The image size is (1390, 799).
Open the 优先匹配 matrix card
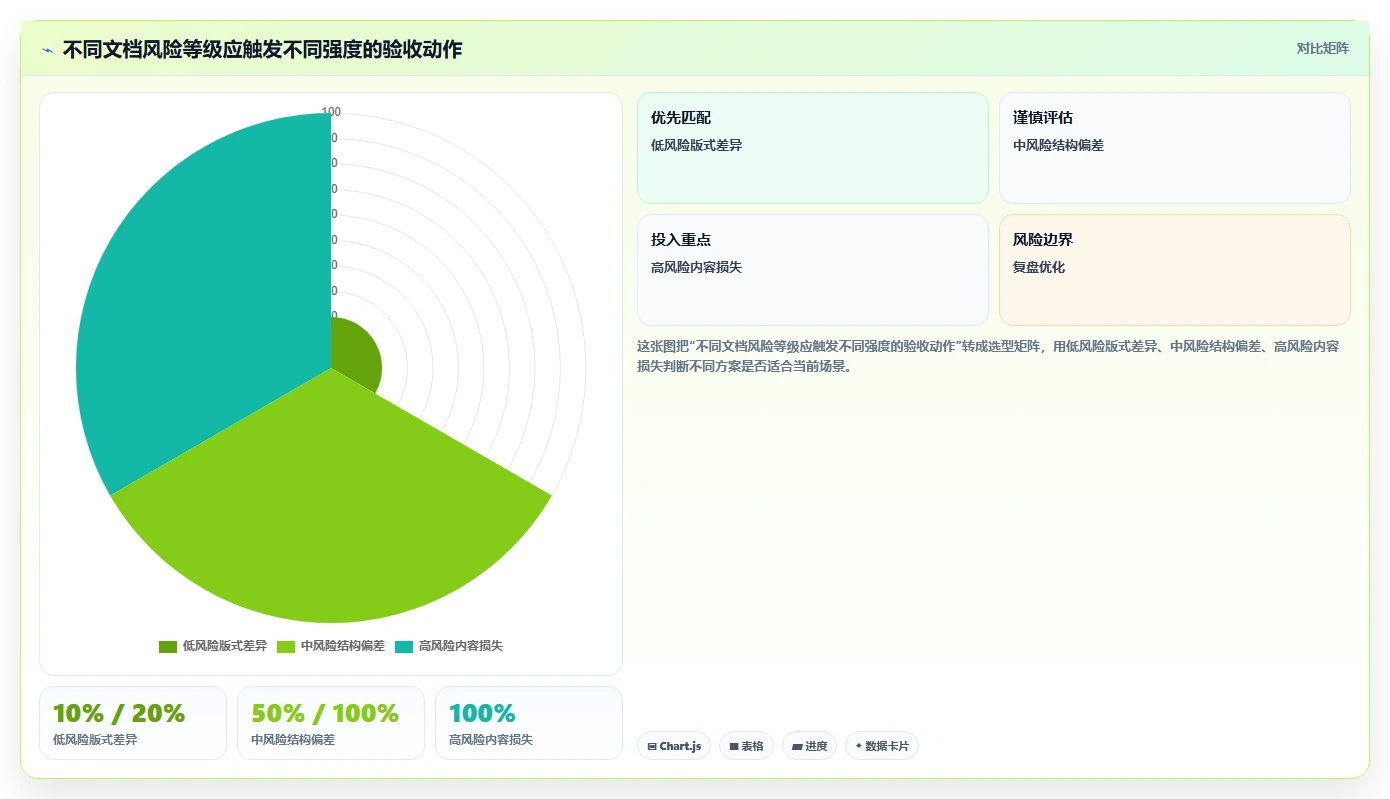pyautogui.click(x=812, y=148)
